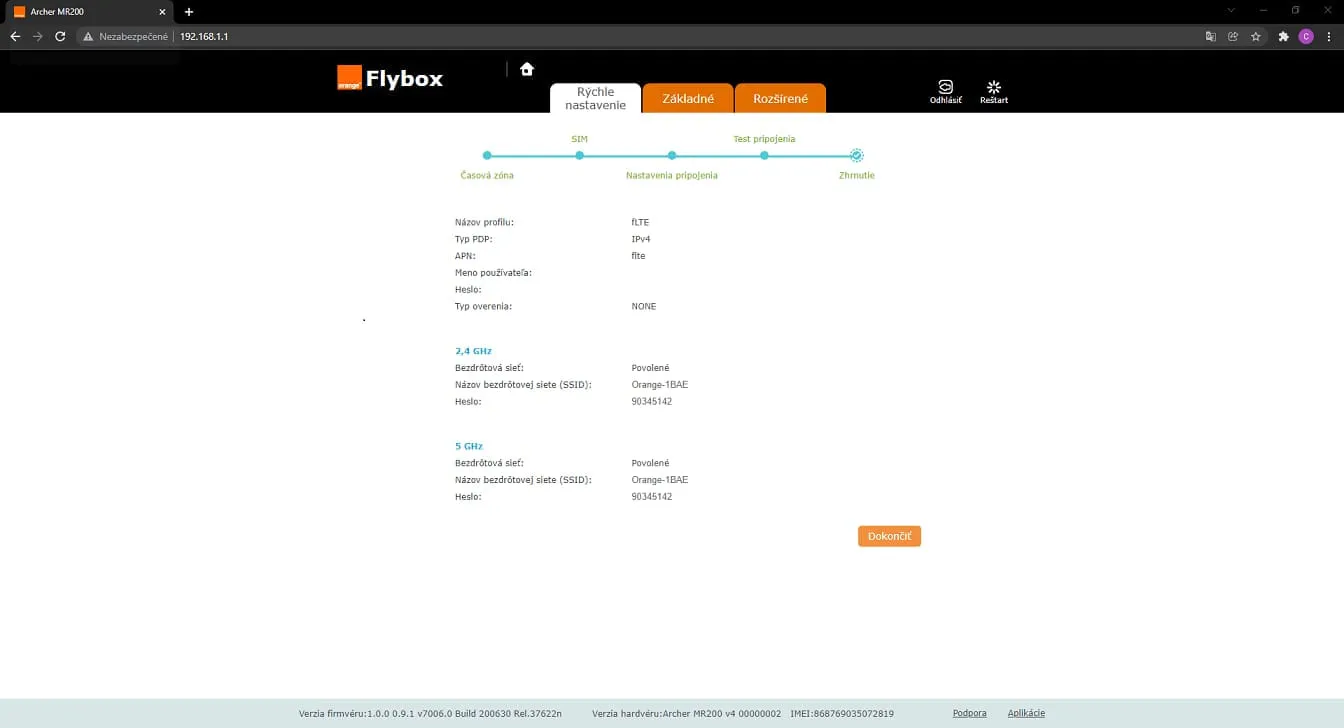Switch to the Rozšírené tab
Image resolution: width=1344 pixels, height=728 pixels.
[x=781, y=98]
